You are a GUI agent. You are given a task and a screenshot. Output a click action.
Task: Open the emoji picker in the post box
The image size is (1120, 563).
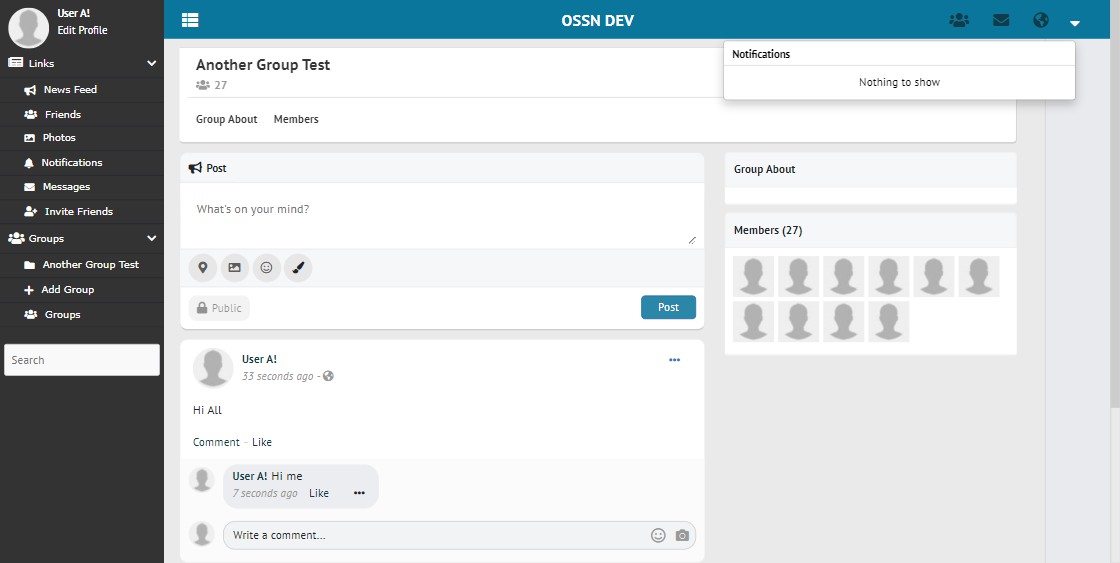coord(266,268)
